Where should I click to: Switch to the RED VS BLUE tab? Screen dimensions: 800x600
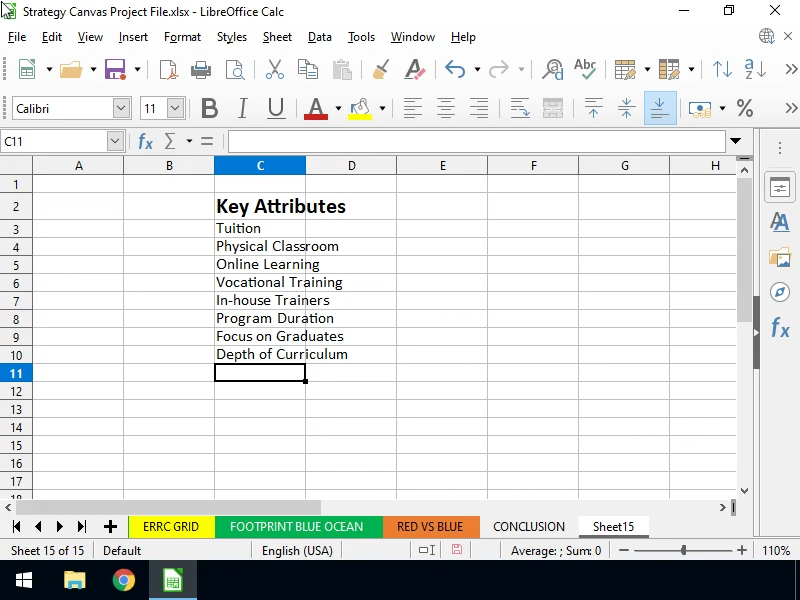(x=431, y=527)
